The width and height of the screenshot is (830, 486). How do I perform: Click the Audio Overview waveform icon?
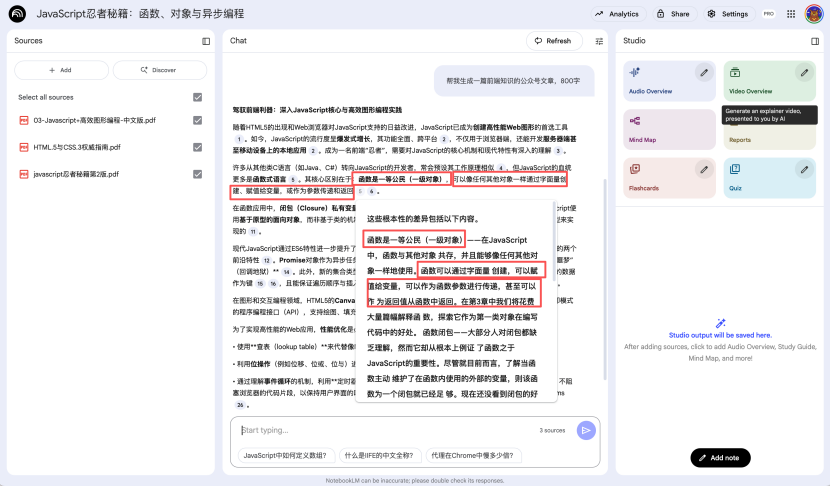635,72
